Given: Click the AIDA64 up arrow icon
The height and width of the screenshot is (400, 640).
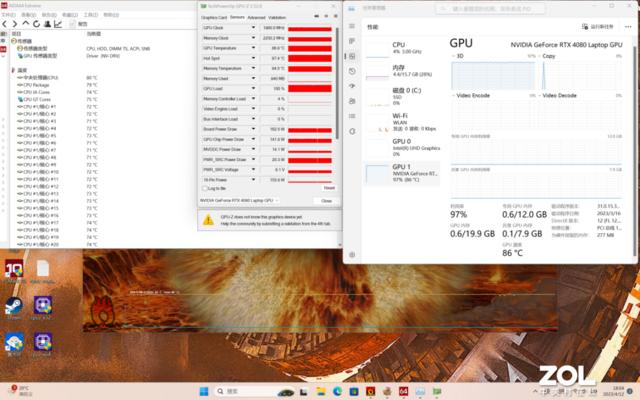Looking at the screenshot, I should 26,24.
